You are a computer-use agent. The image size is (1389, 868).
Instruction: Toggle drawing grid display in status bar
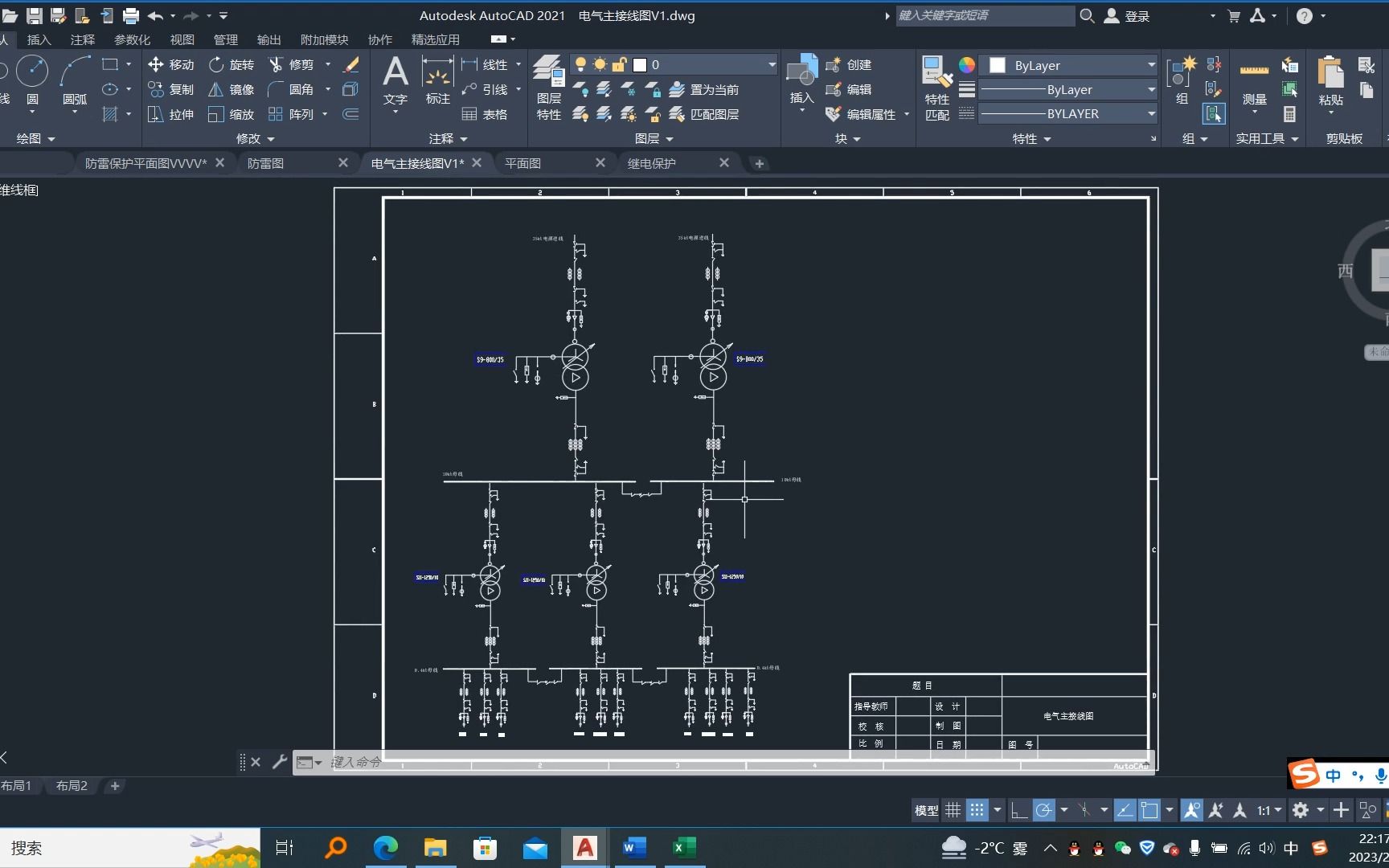tap(953, 810)
